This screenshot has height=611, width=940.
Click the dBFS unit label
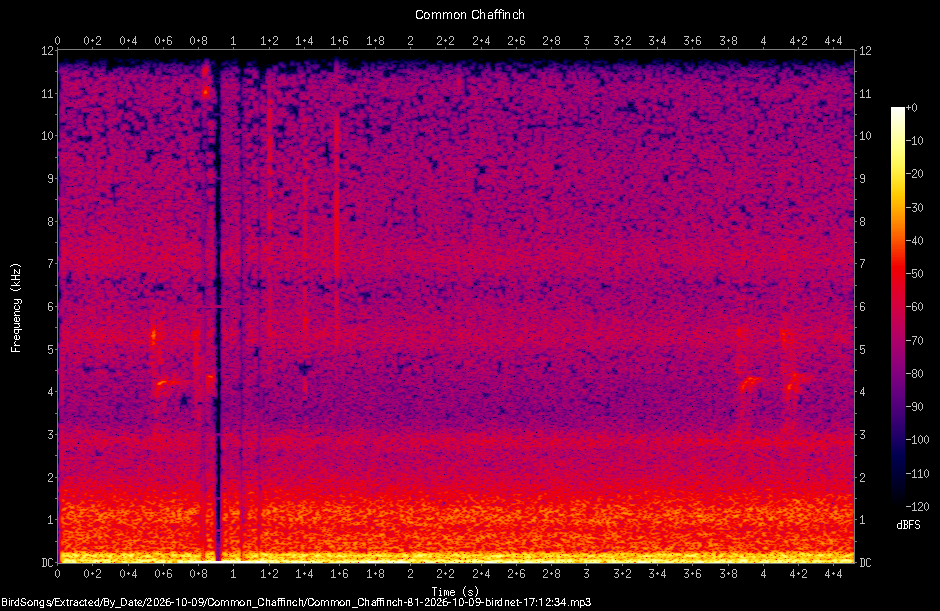(908, 525)
